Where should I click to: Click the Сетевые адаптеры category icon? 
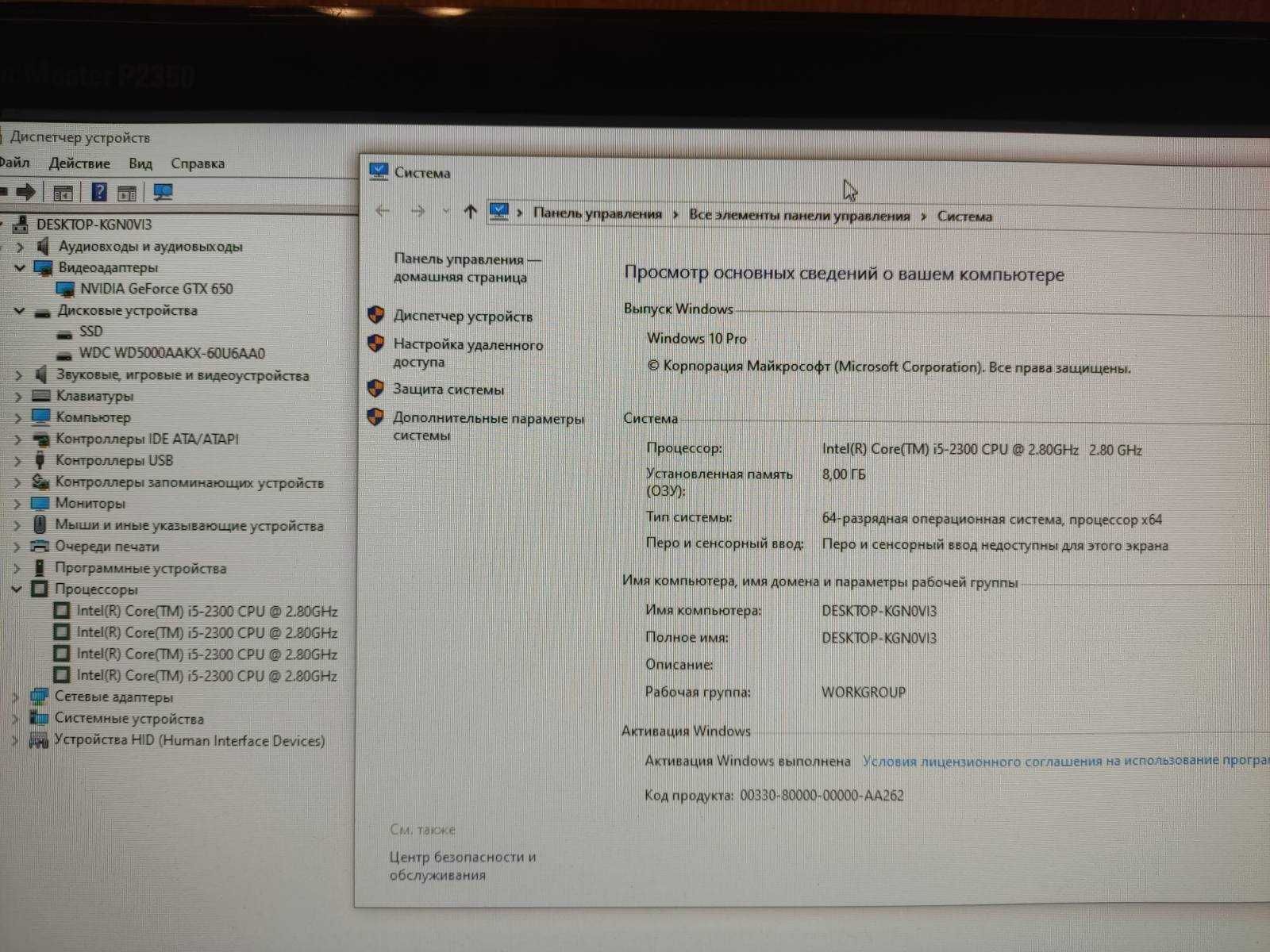pyautogui.click(x=38, y=697)
